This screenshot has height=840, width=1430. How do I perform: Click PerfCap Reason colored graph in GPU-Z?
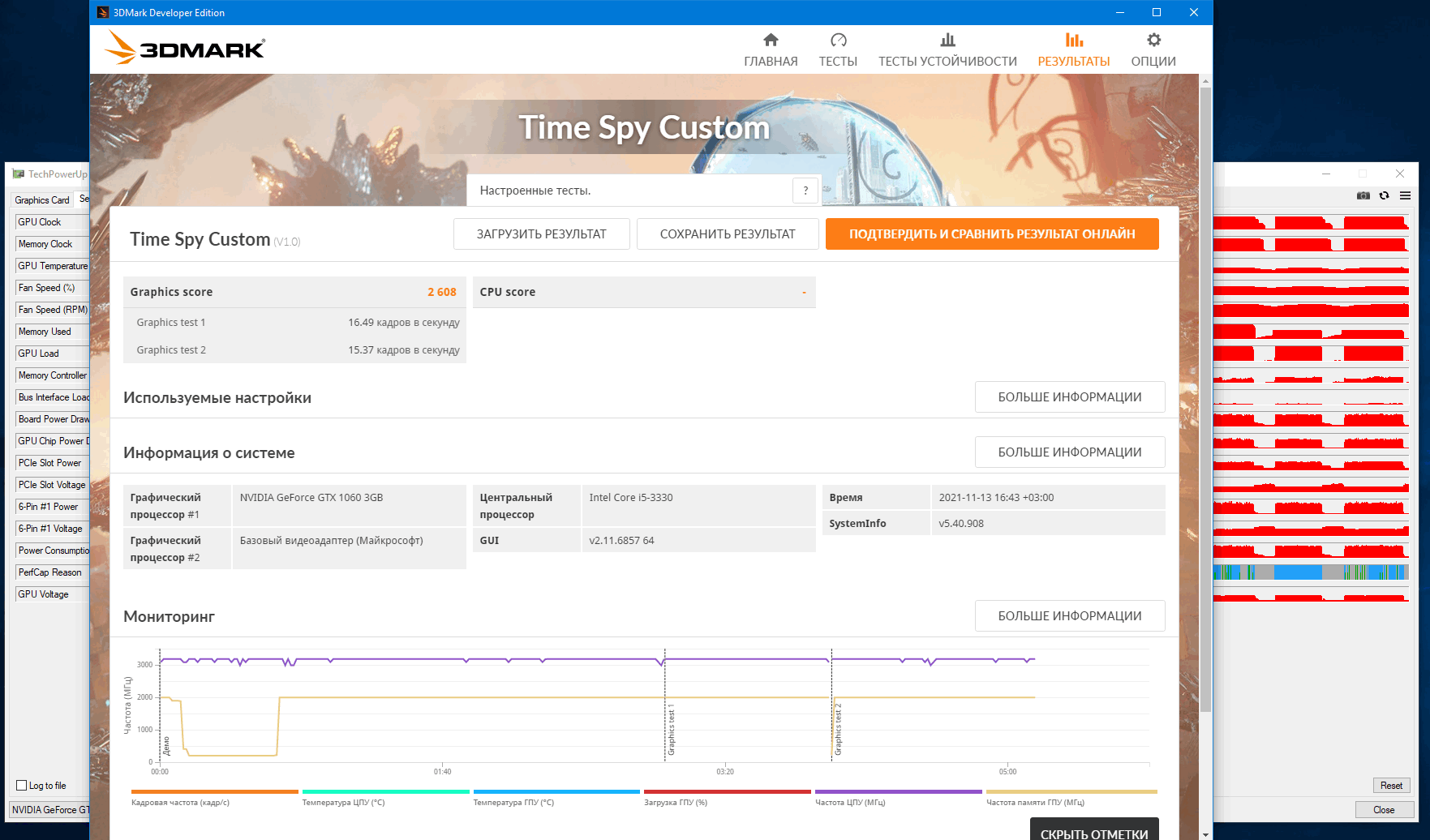[x=1311, y=572]
